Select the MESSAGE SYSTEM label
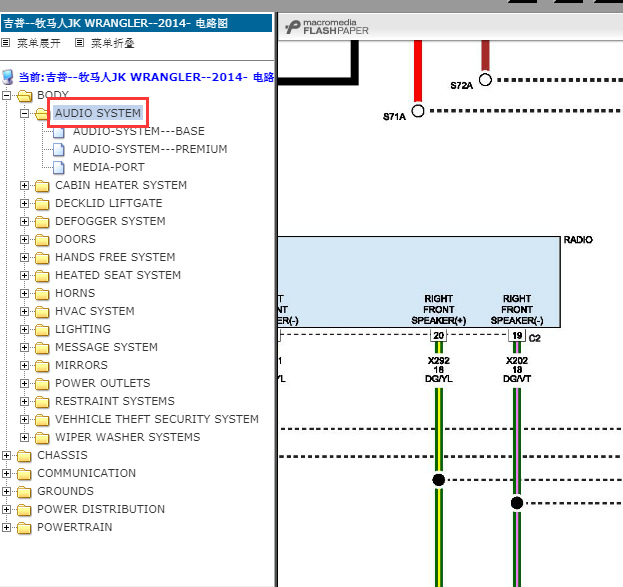This screenshot has width=623, height=587. (106, 347)
